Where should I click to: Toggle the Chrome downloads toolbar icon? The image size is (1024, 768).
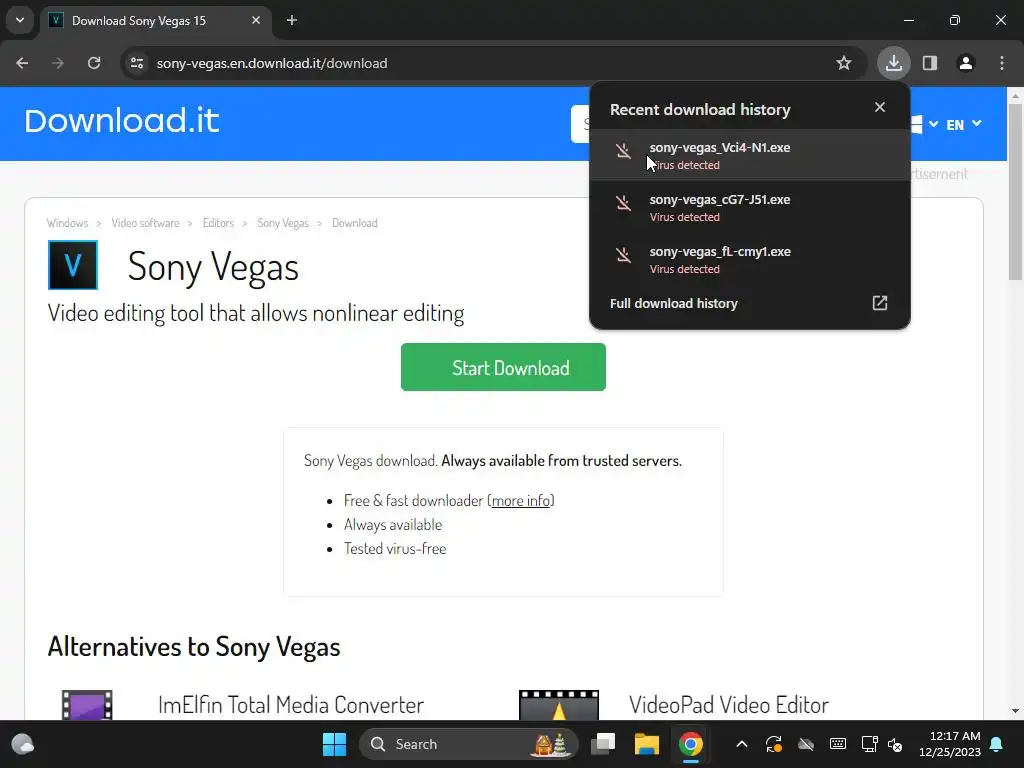click(x=893, y=63)
